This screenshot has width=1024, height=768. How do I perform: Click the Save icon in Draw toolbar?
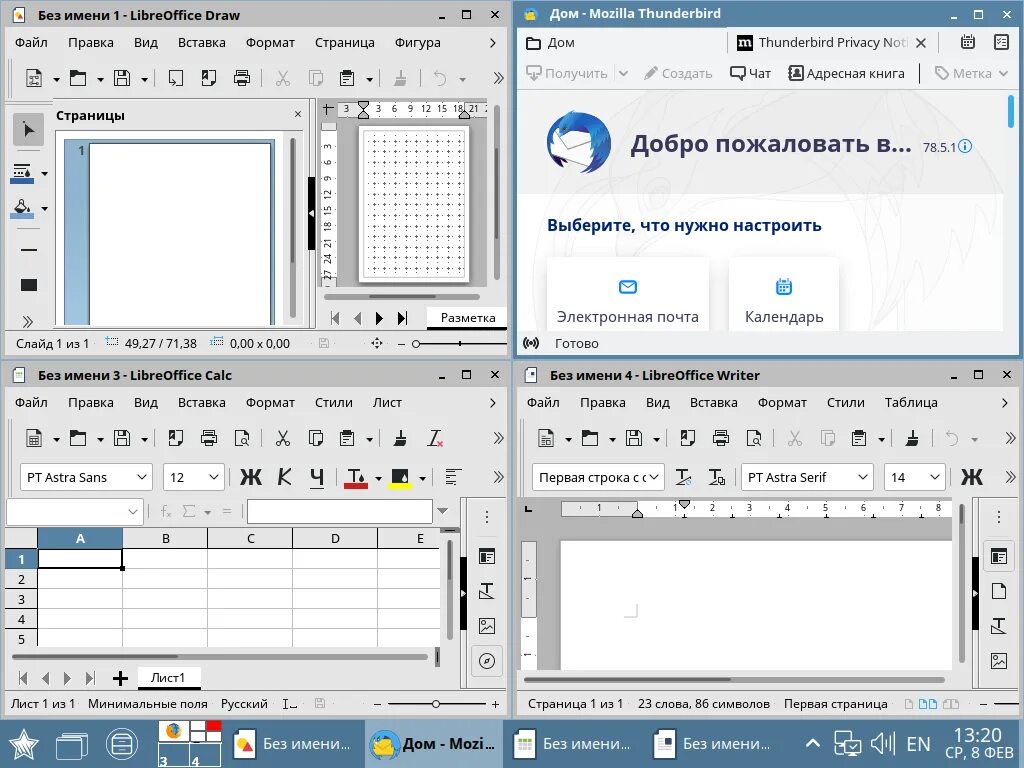pyautogui.click(x=121, y=78)
